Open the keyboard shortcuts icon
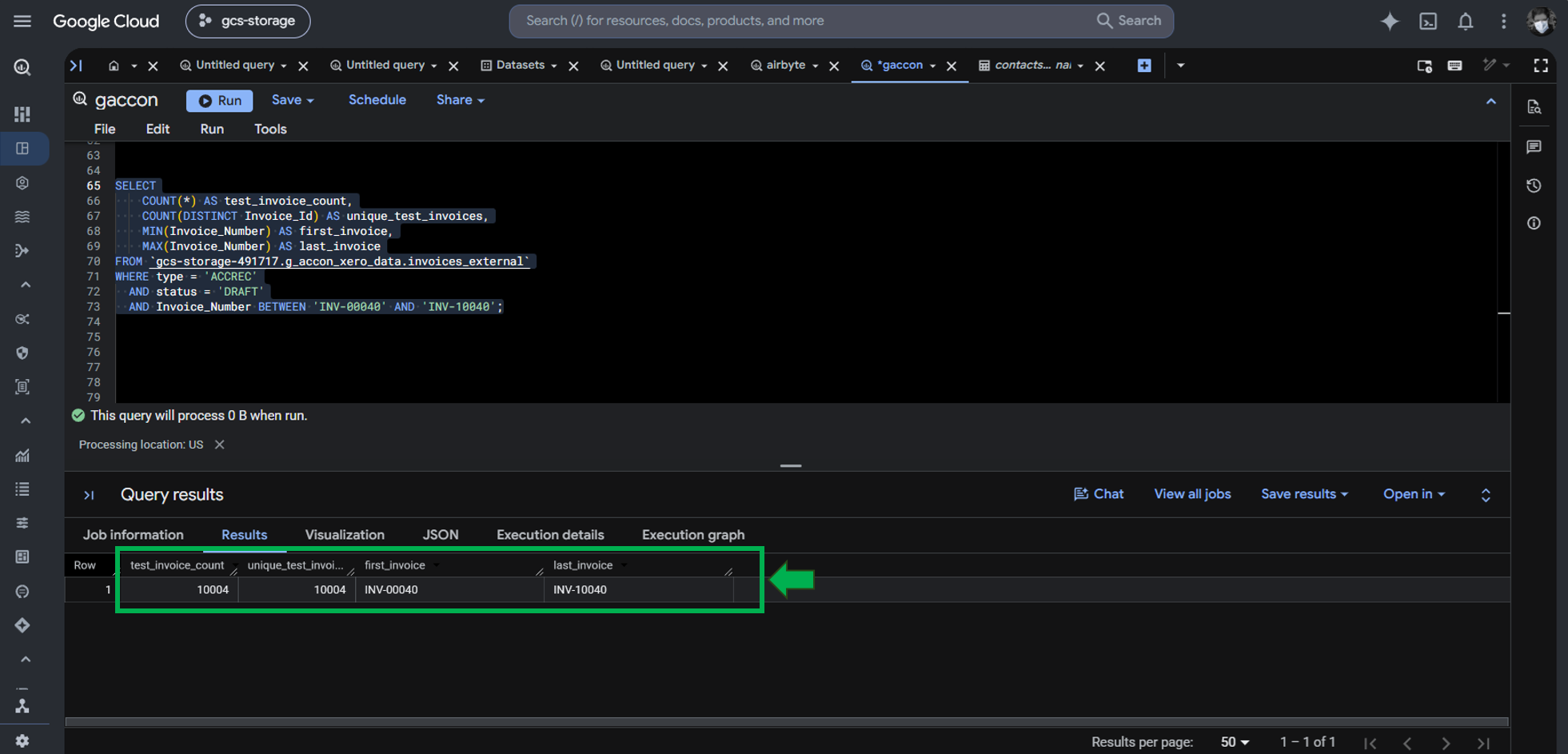The height and width of the screenshot is (754, 1568). point(1454,66)
